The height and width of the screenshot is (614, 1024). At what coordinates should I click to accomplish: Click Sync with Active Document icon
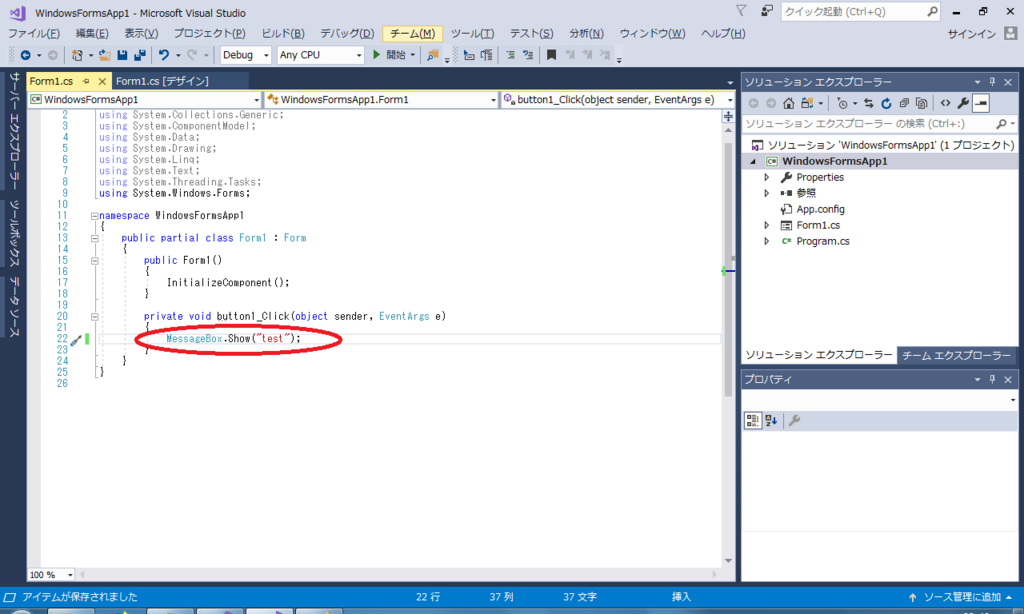[869, 103]
